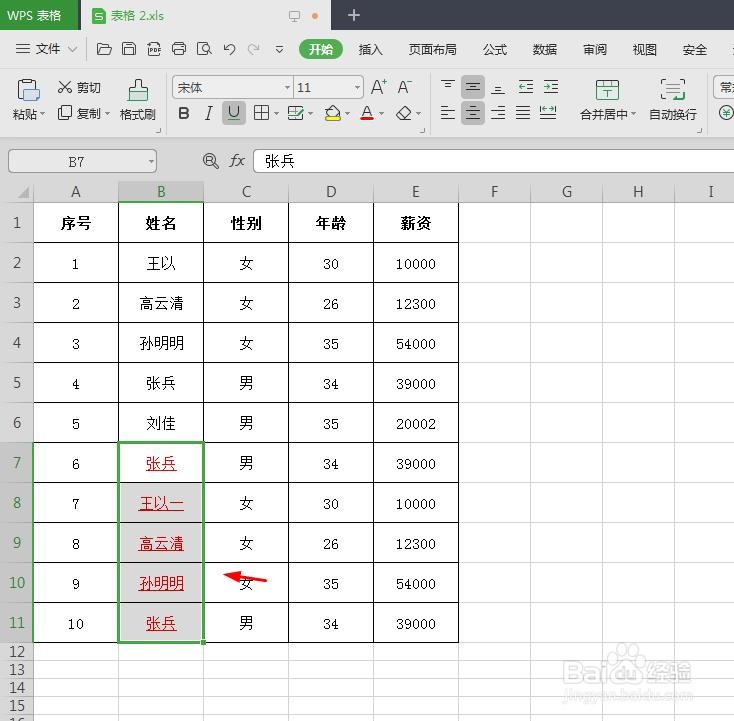The image size is (734, 721).
Task: Select the 表格 2.xls document tab
Action: 206,15
